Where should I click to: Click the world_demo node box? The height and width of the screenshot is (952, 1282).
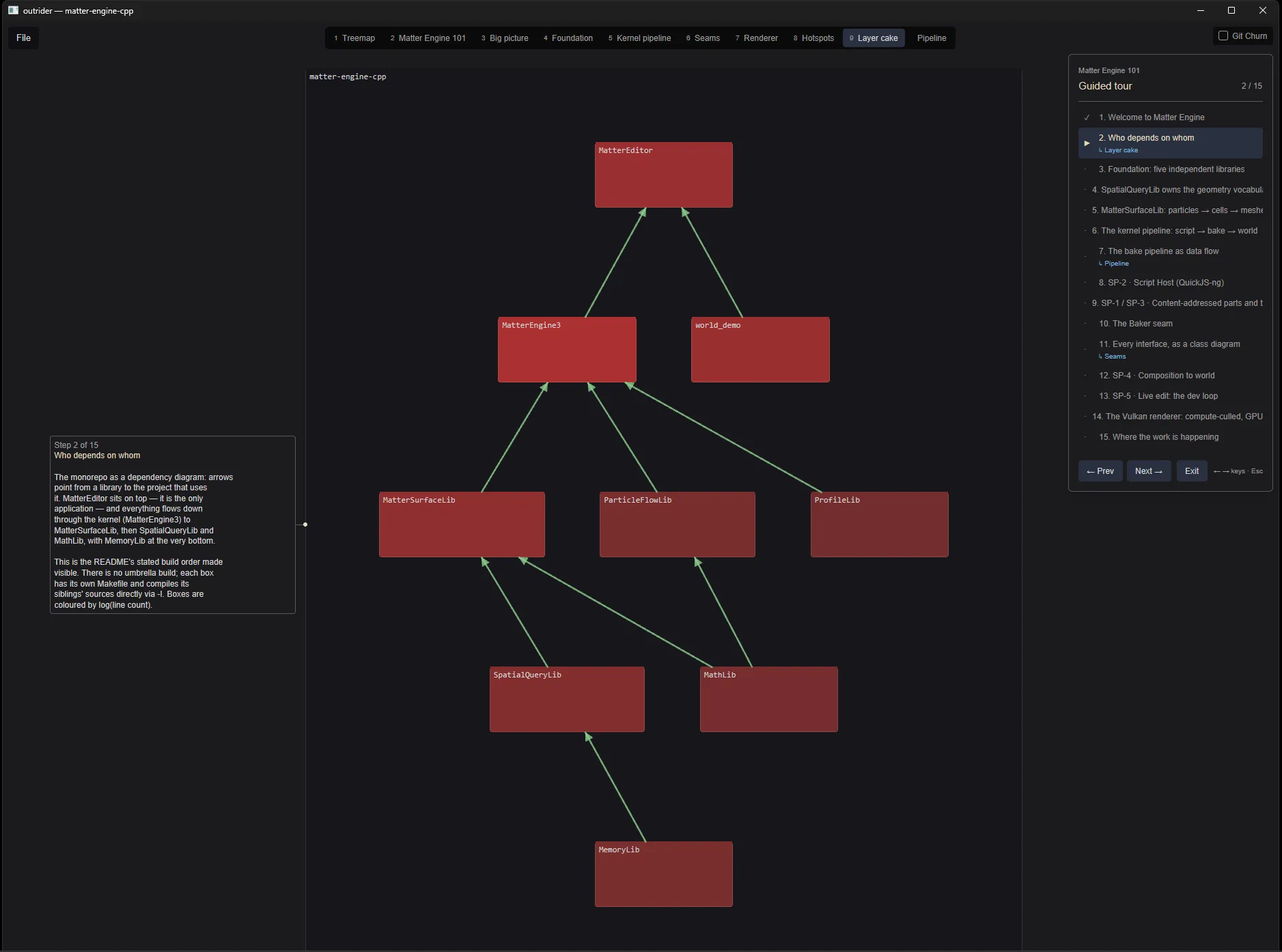tap(760, 350)
